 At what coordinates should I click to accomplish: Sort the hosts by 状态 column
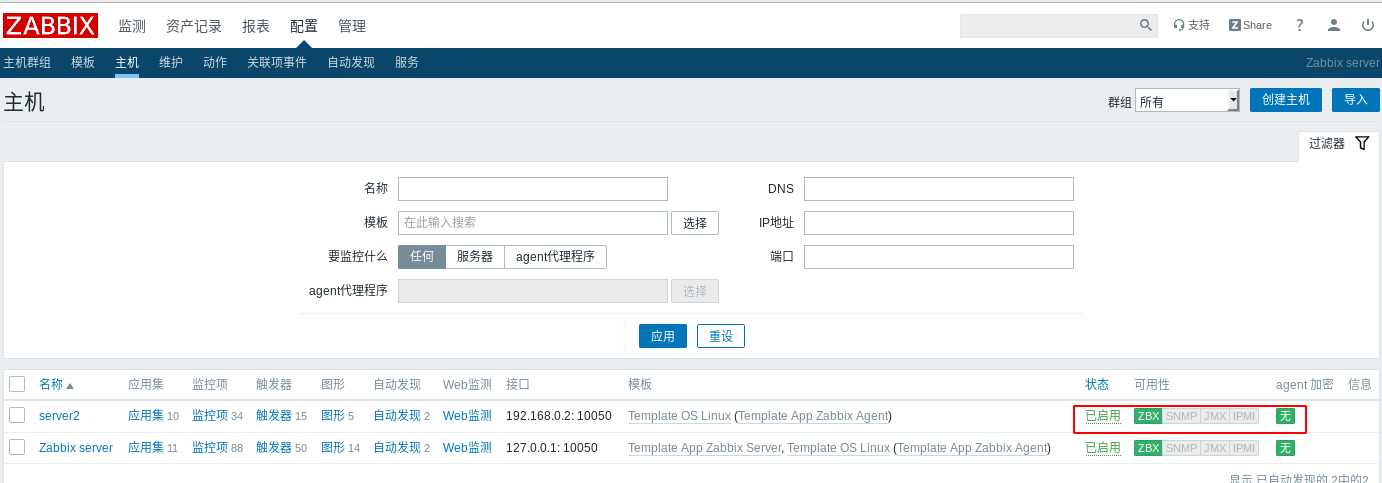tap(1097, 384)
